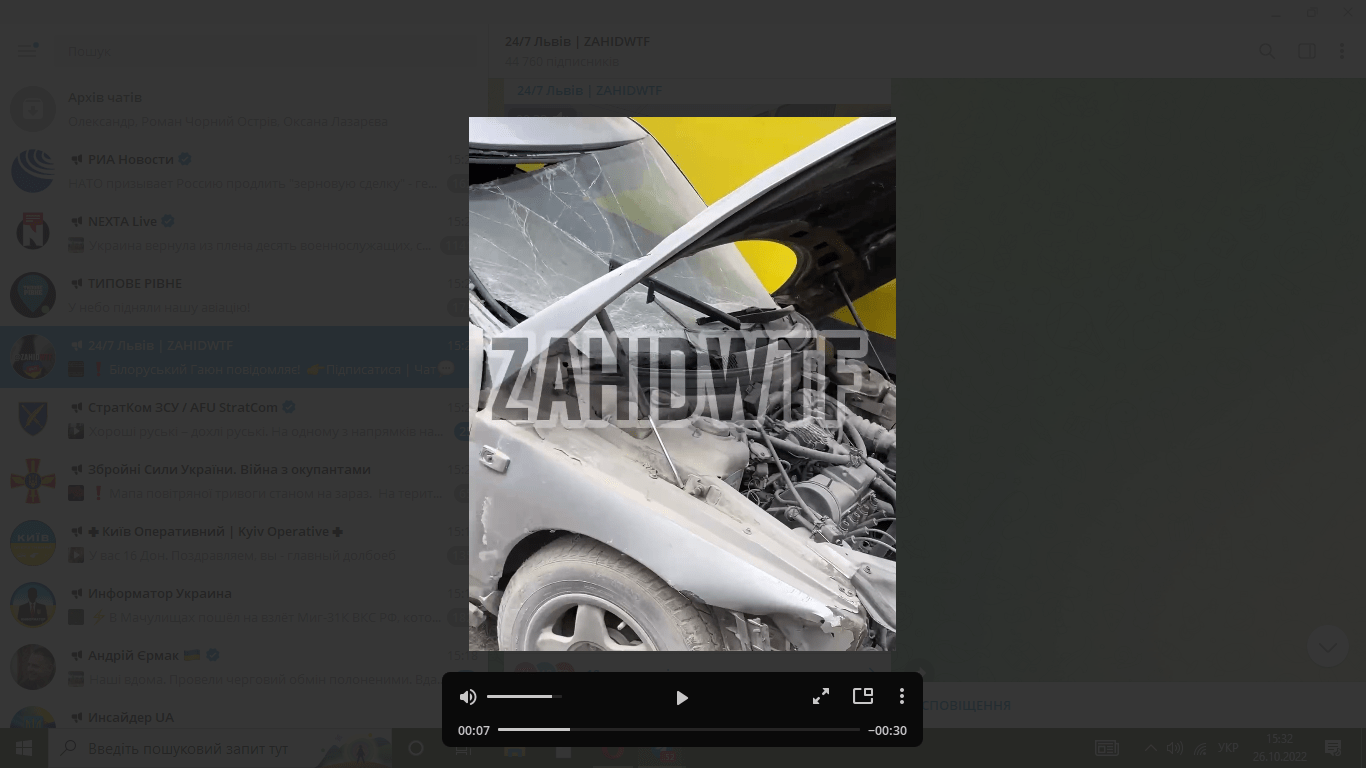
Task: Search within the chat using the magnifier icon
Action: point(1267,51)
